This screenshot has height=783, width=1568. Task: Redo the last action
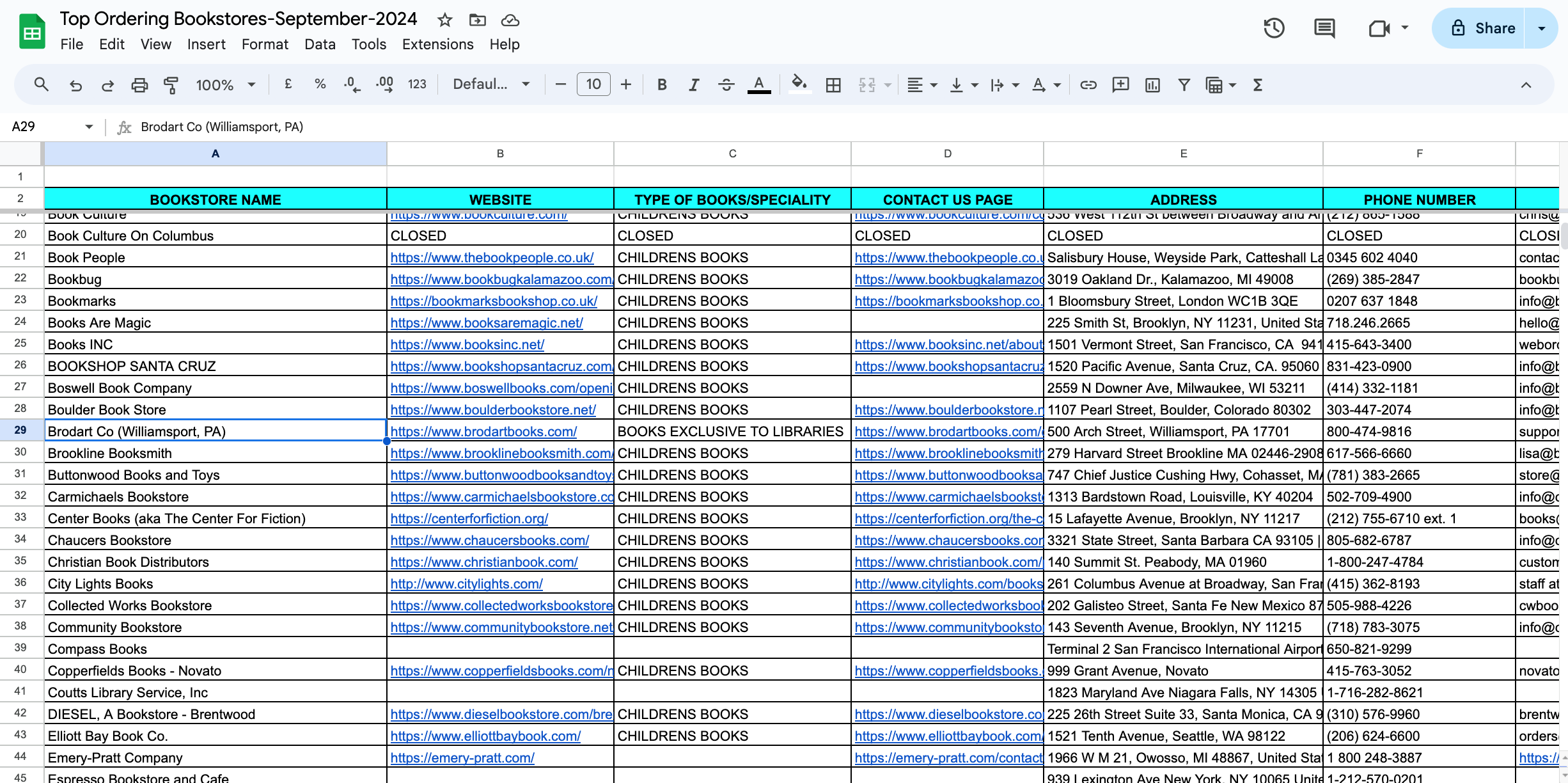pos(107,84)
